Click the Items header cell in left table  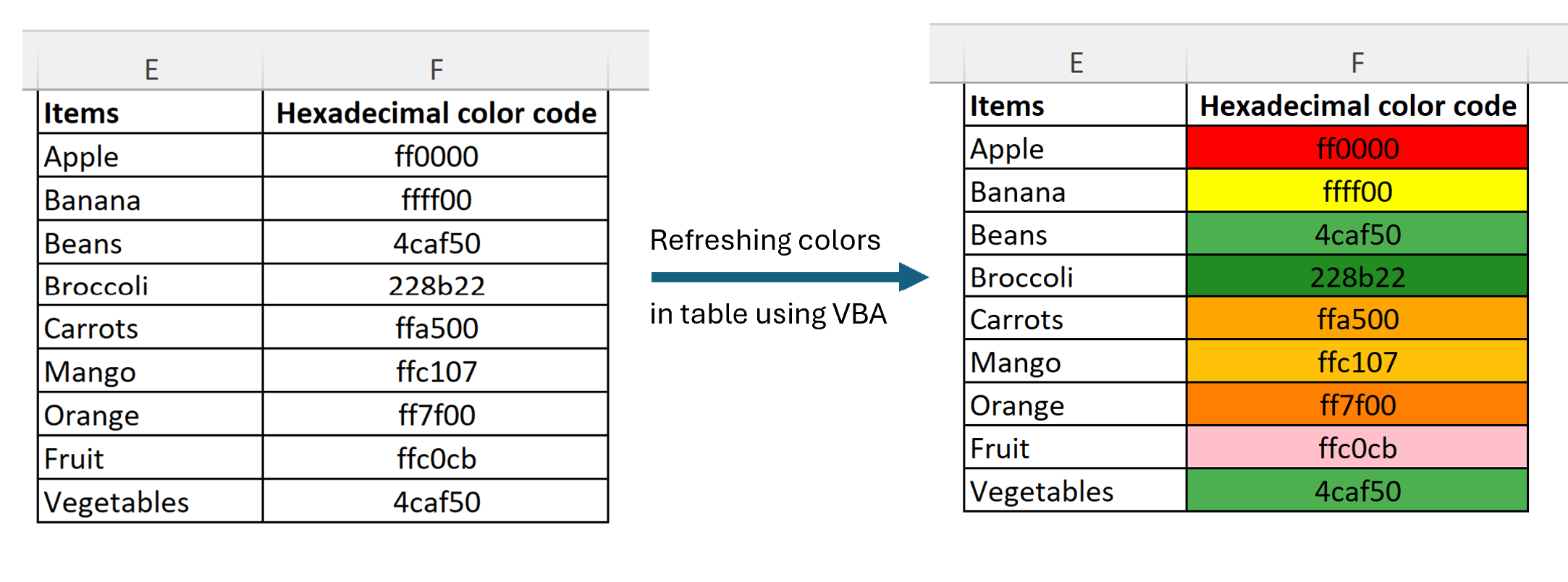tap(150, 113)
